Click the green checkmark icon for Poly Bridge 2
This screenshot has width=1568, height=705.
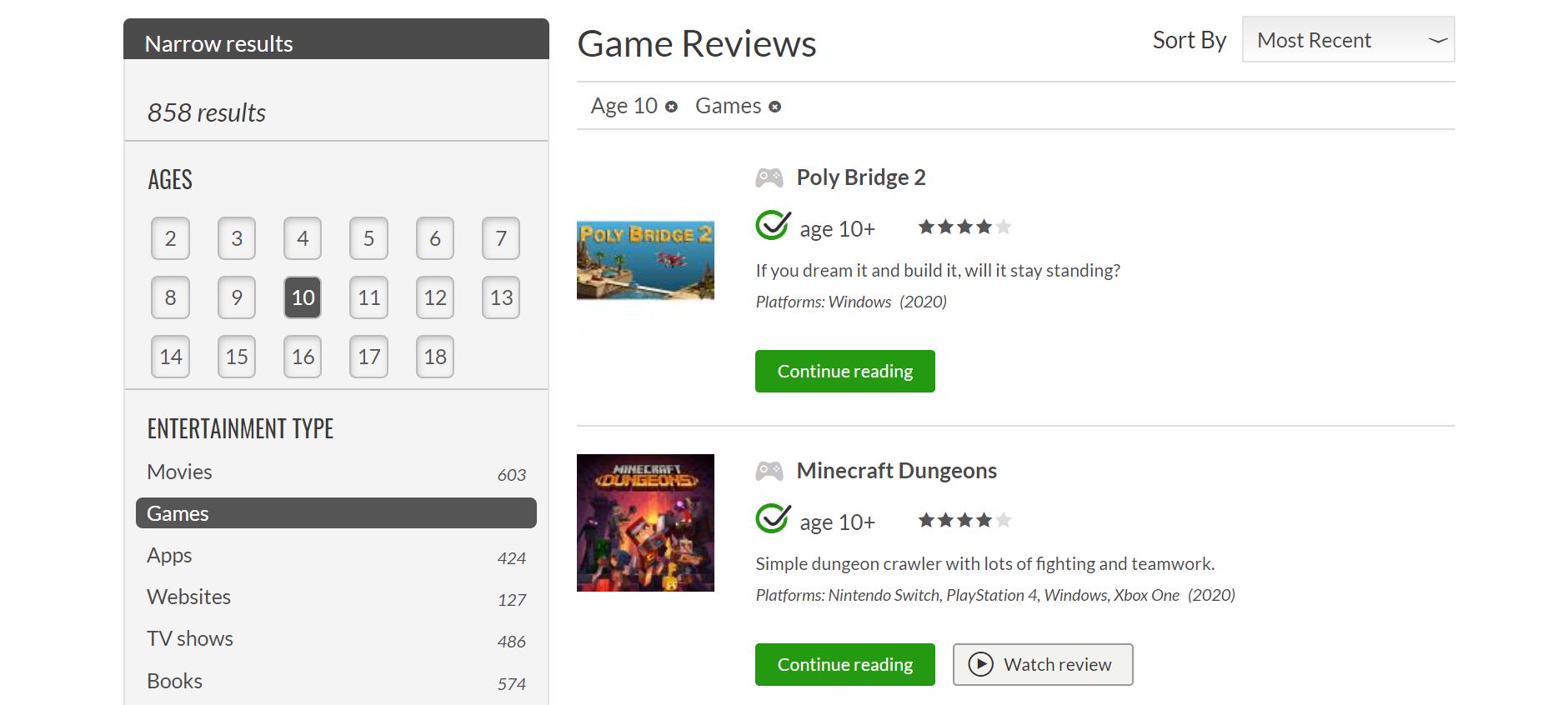click(x=773, y=225)
